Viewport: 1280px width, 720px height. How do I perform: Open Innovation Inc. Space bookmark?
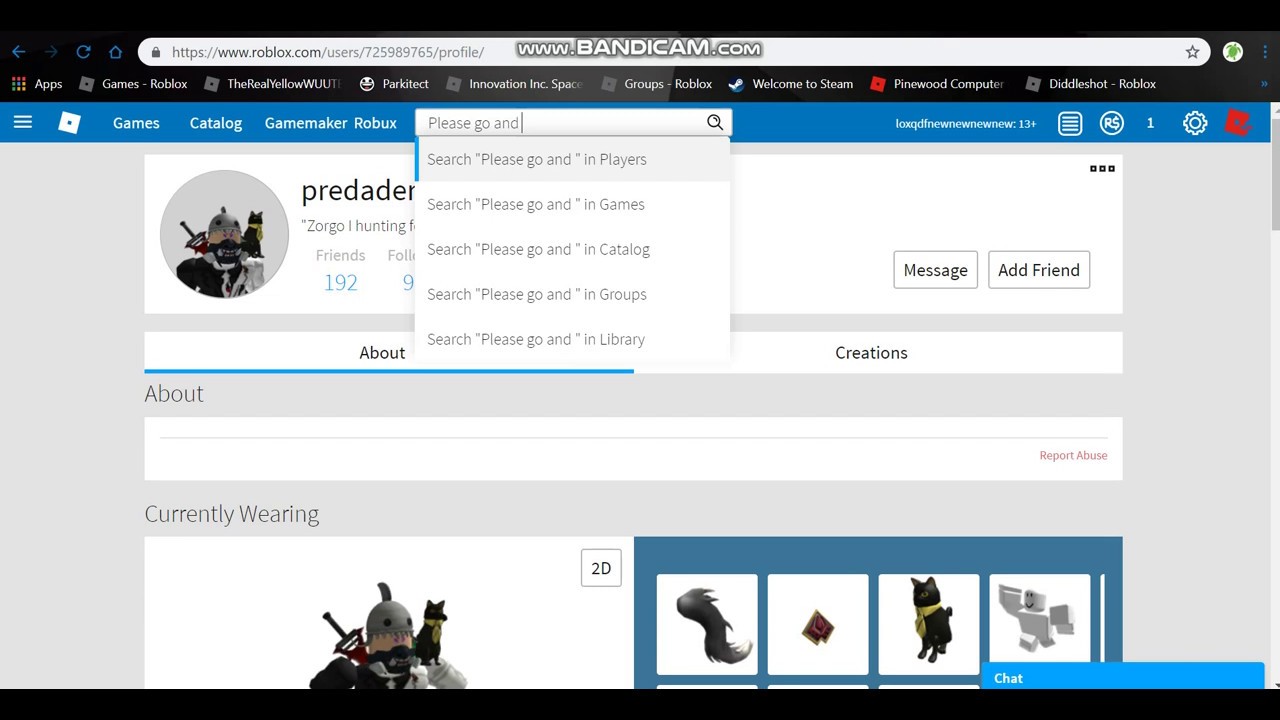point(514,84)
